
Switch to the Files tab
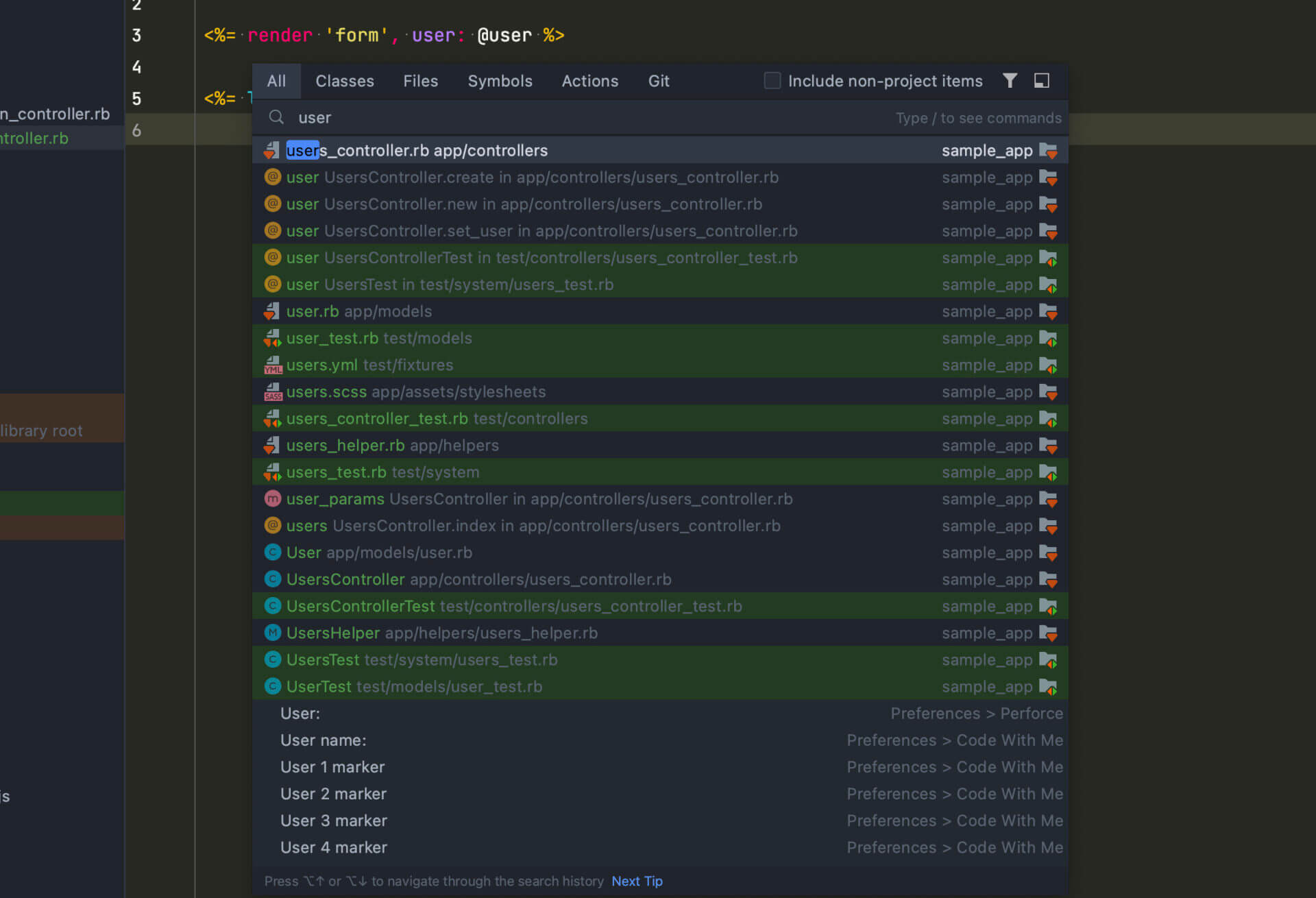tap(420, 80)
